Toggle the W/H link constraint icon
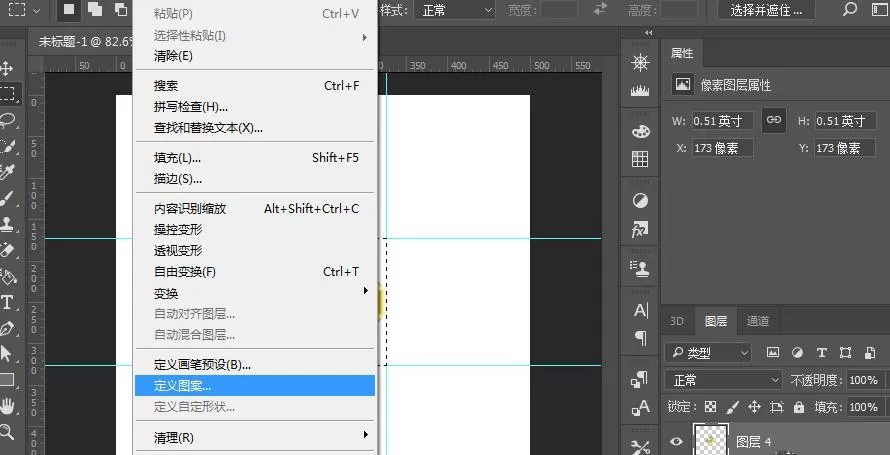Image resolution: width=890 pixels, height=455 pixels. [x=774, y=120]
